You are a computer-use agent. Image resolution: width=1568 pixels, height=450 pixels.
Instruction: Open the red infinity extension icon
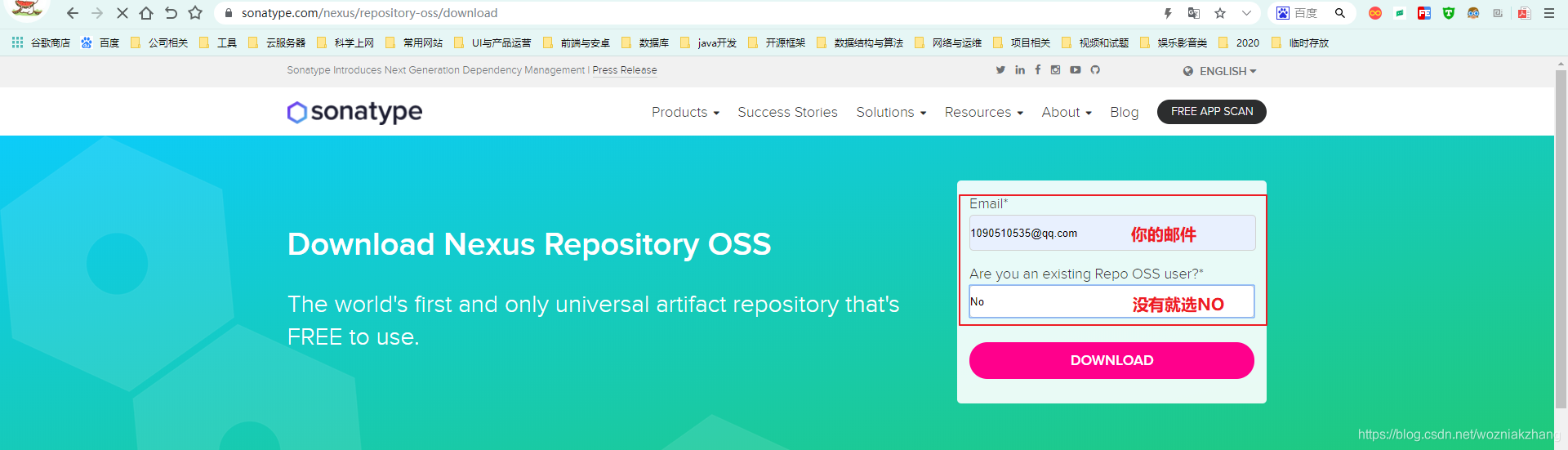tap(1375, 13)
